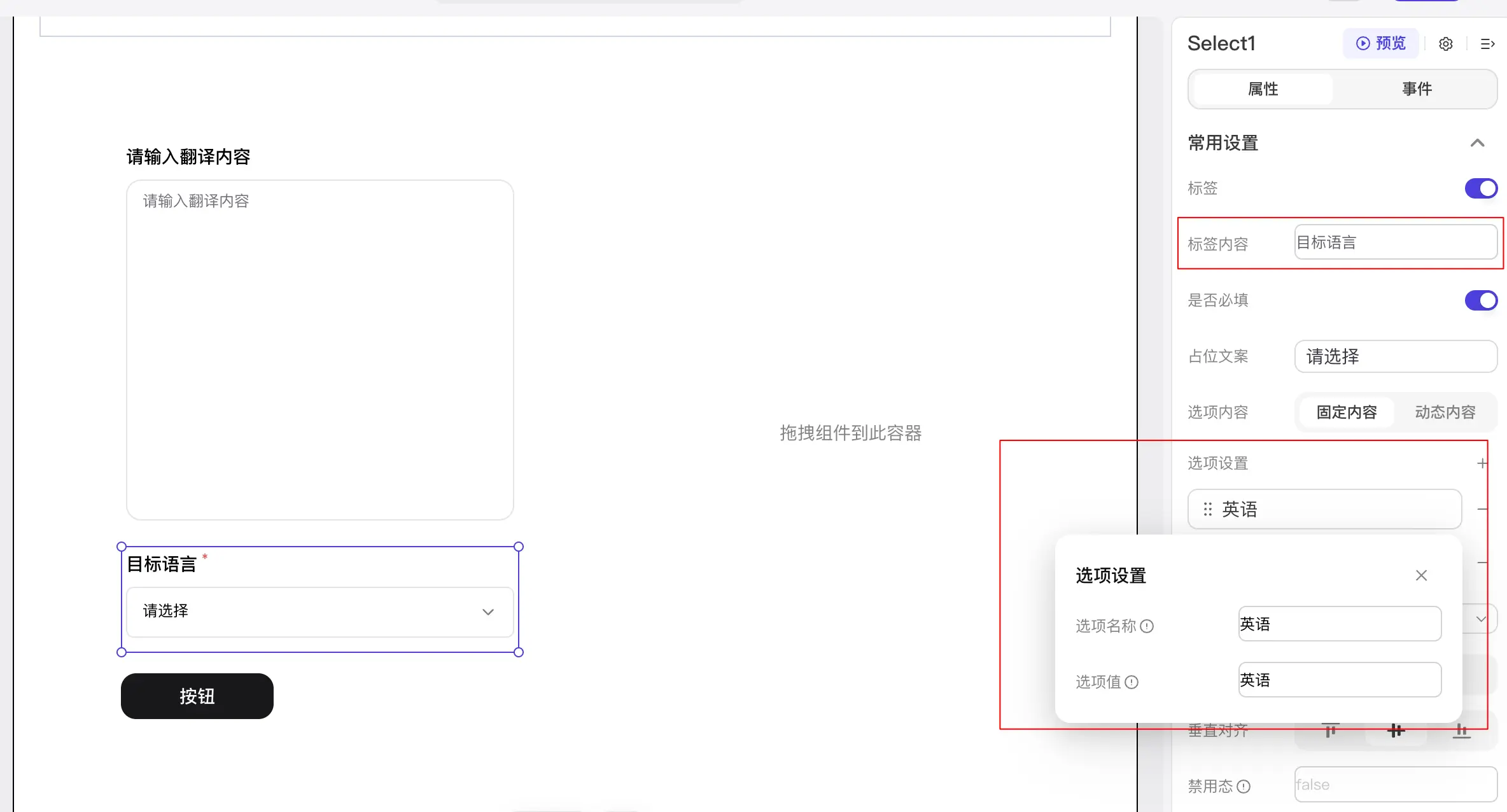Collapse the right properties panel icon
The image size is (1507, 812).
[x=1487, y=44]
